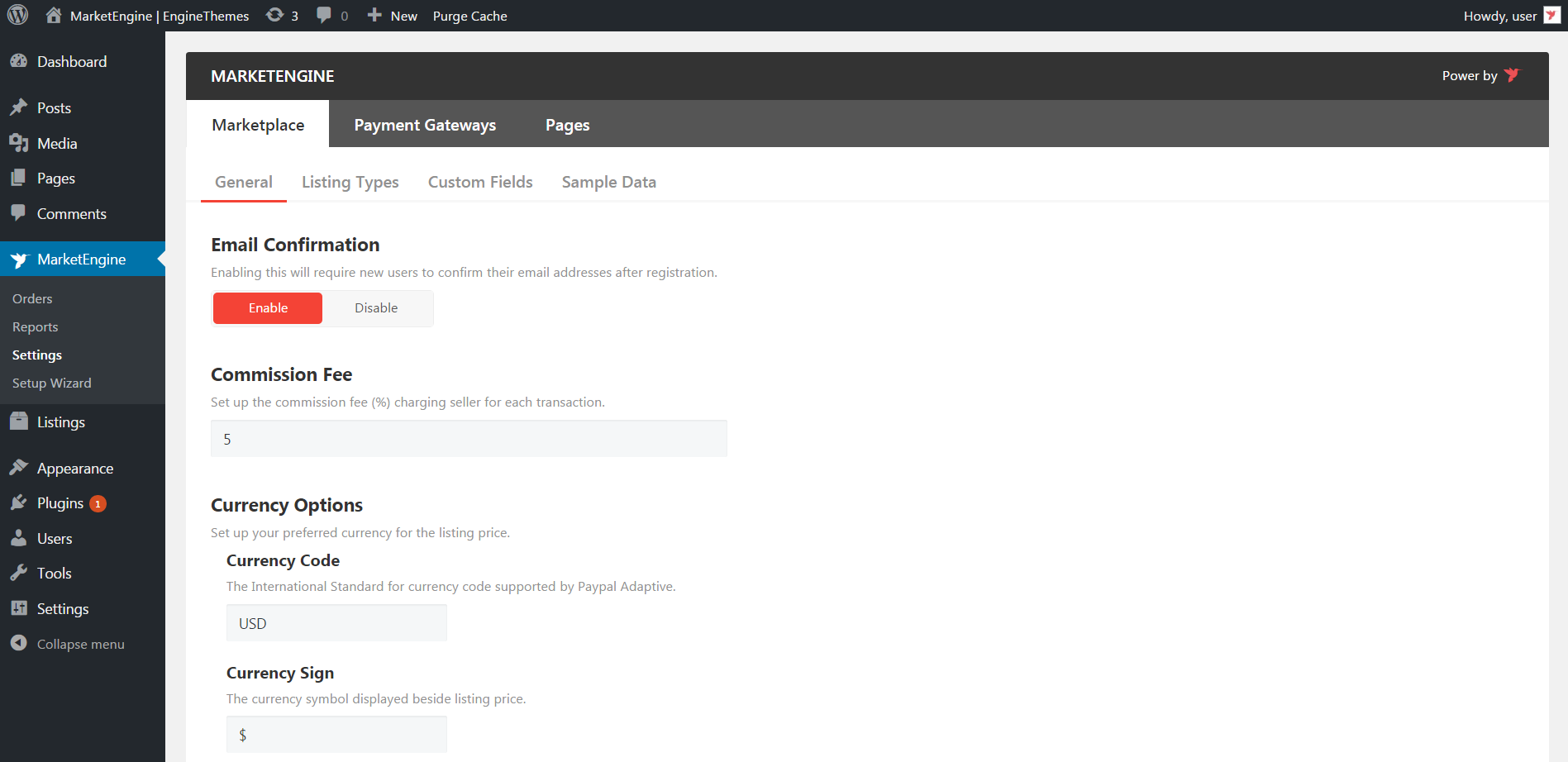1568x762 pixels.
Task: Enable email confirmation
Action: tap(268, 308)
